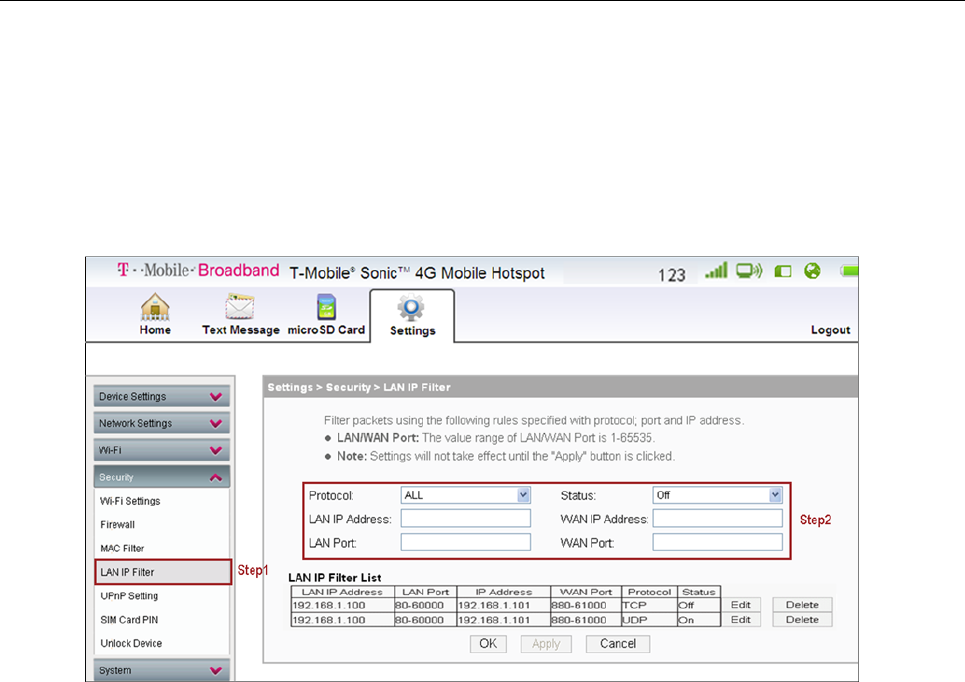
Task: Open the SIM Card PIN menu item
Action: tap(129, 620)
